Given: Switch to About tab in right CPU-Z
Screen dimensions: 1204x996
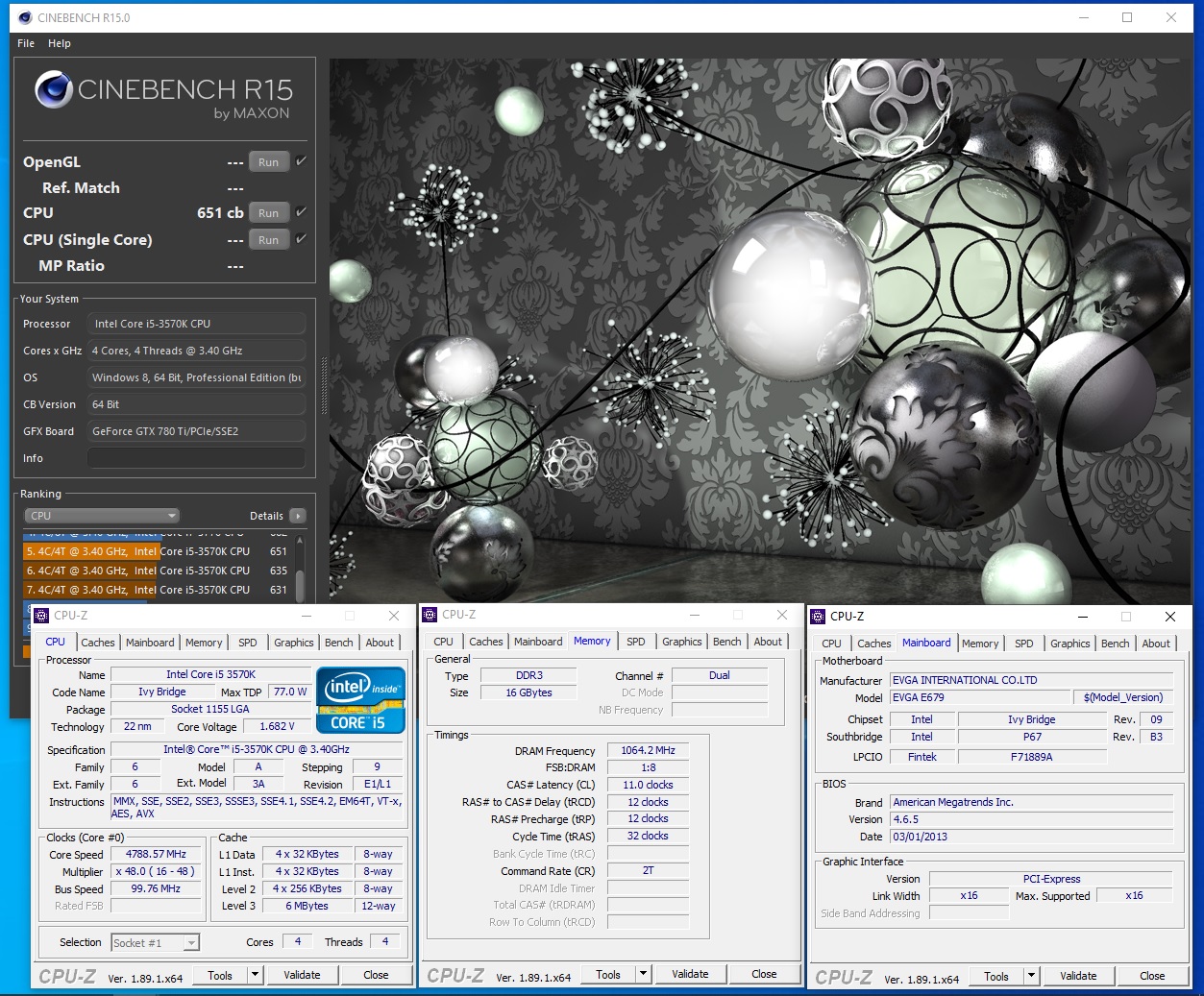Looking at the screenshot, I should 1157,644.
